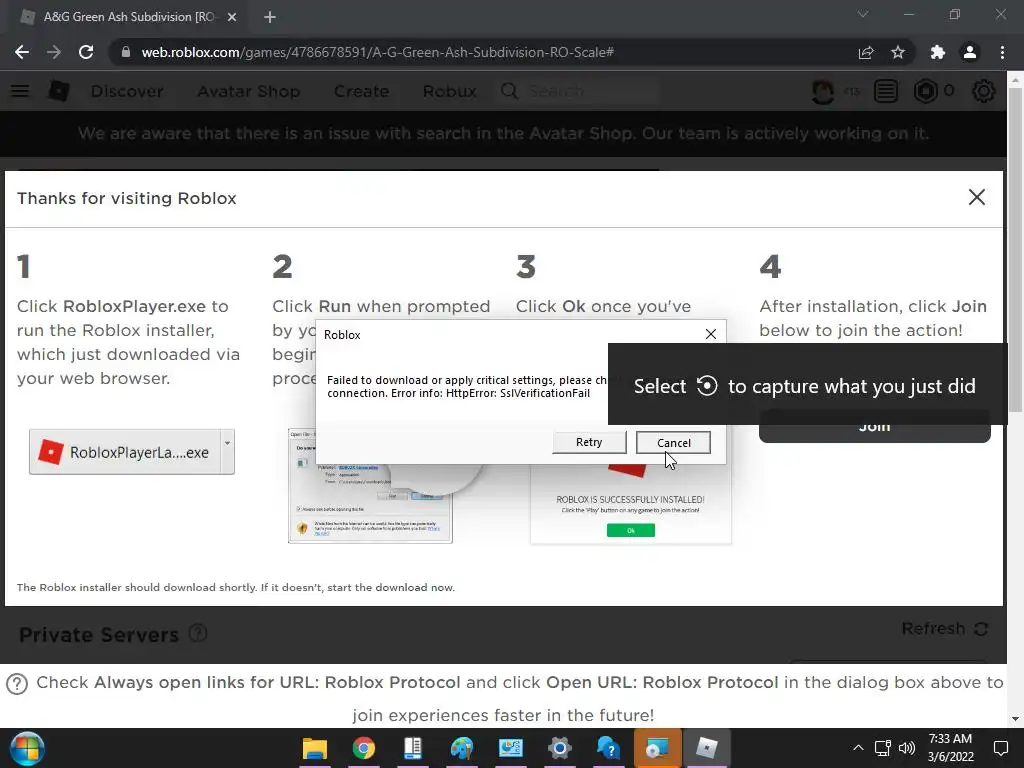Open the Chrome extensions puzzle icon
This screenshot has height=768, width=1024.
click(x=938, y=52)
